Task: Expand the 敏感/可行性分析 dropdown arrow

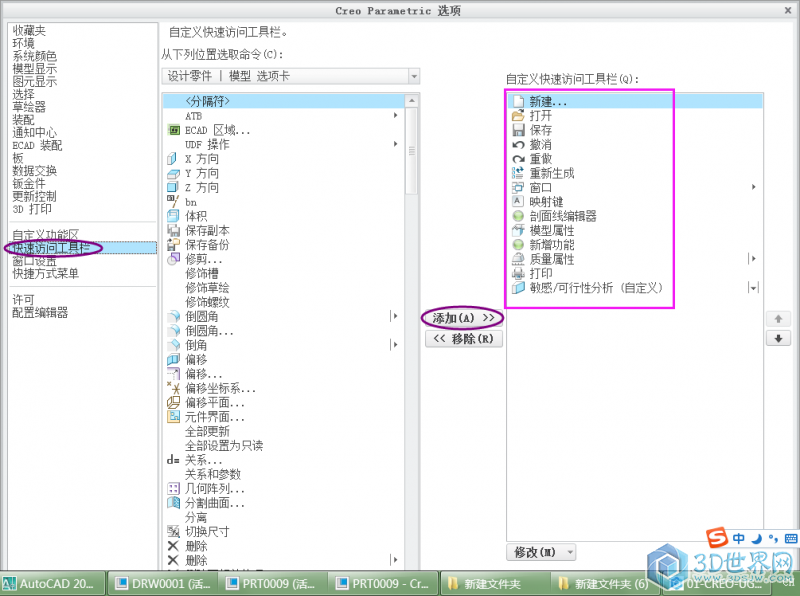Action: [753, 288]
